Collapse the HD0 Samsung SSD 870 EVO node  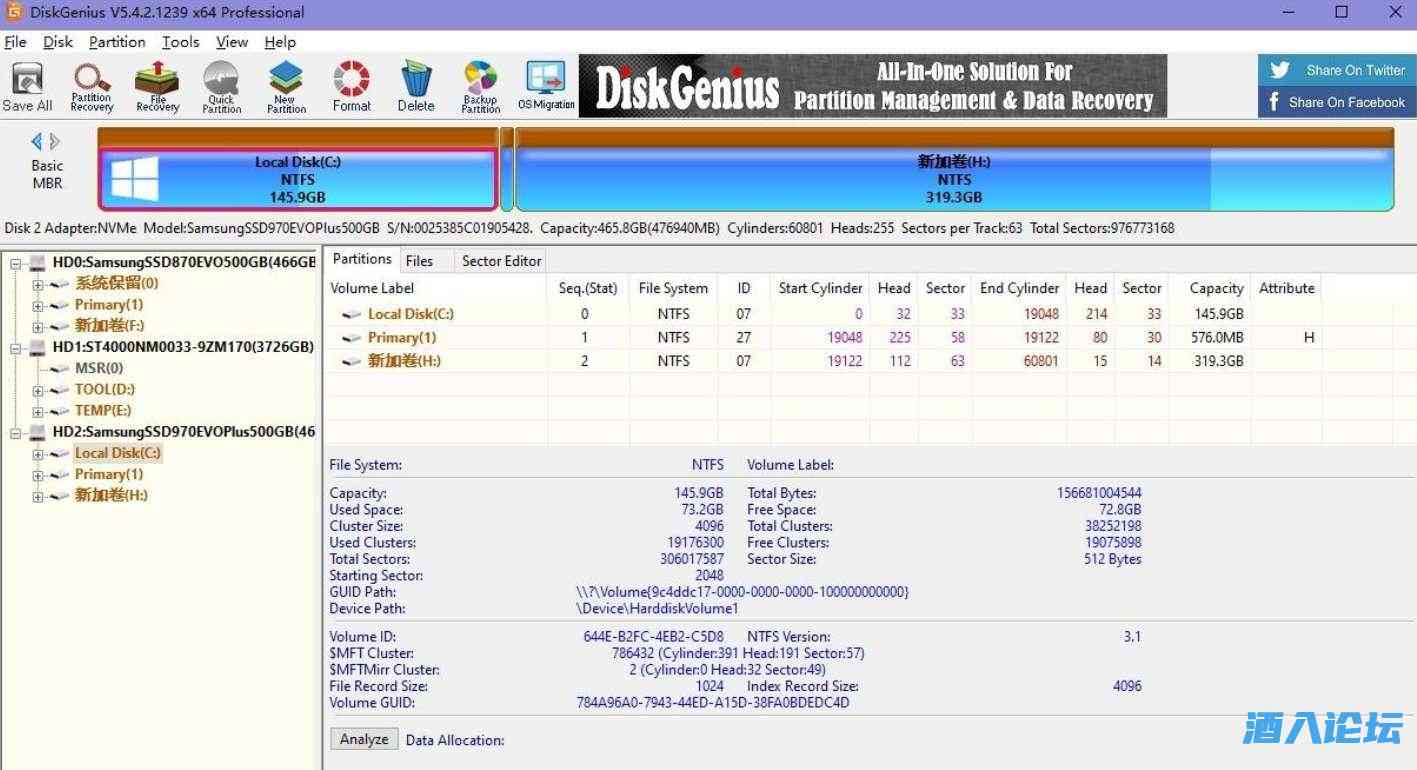pos(16,263)
